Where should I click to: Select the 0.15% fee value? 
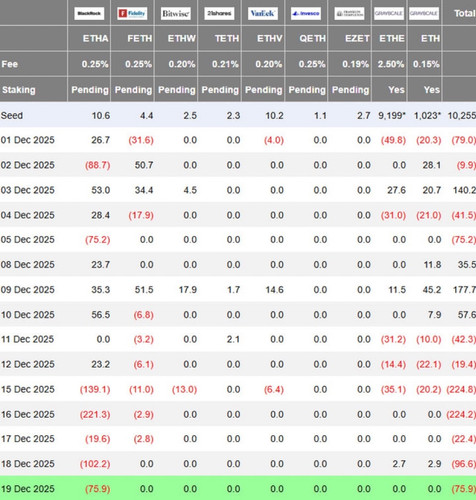click(426, 64)
